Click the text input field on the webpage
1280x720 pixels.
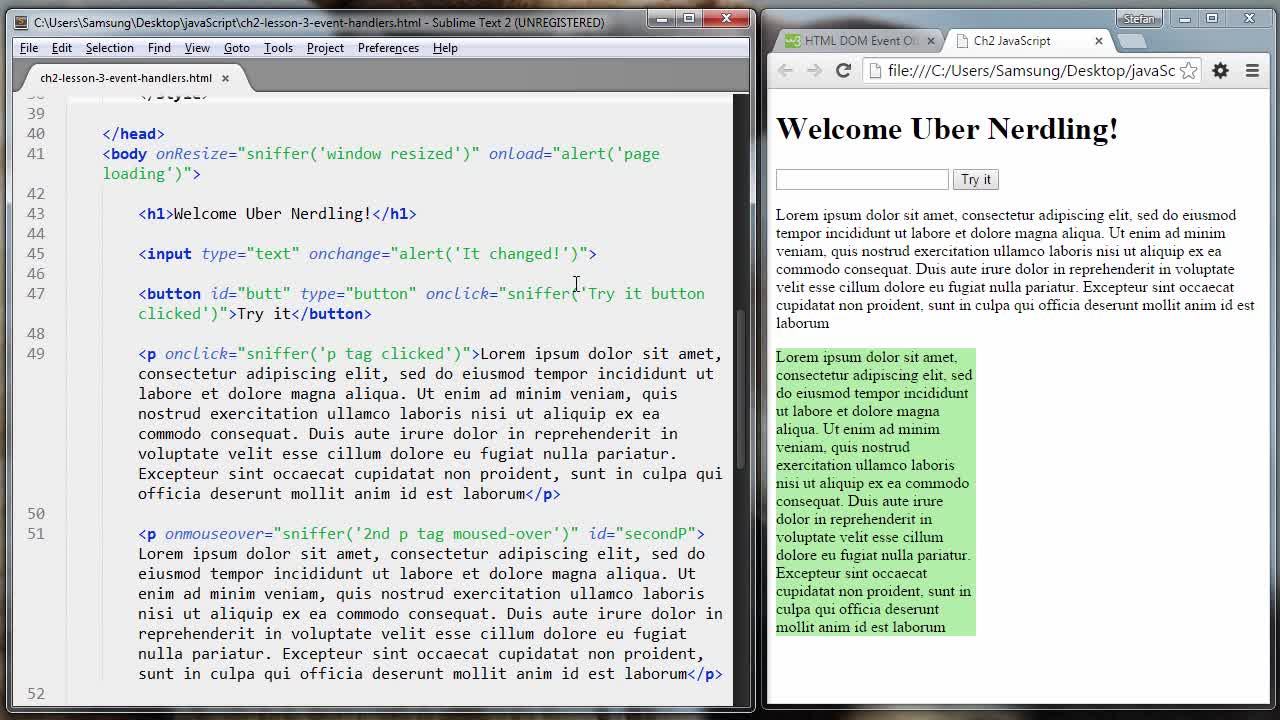coord(862,179)
